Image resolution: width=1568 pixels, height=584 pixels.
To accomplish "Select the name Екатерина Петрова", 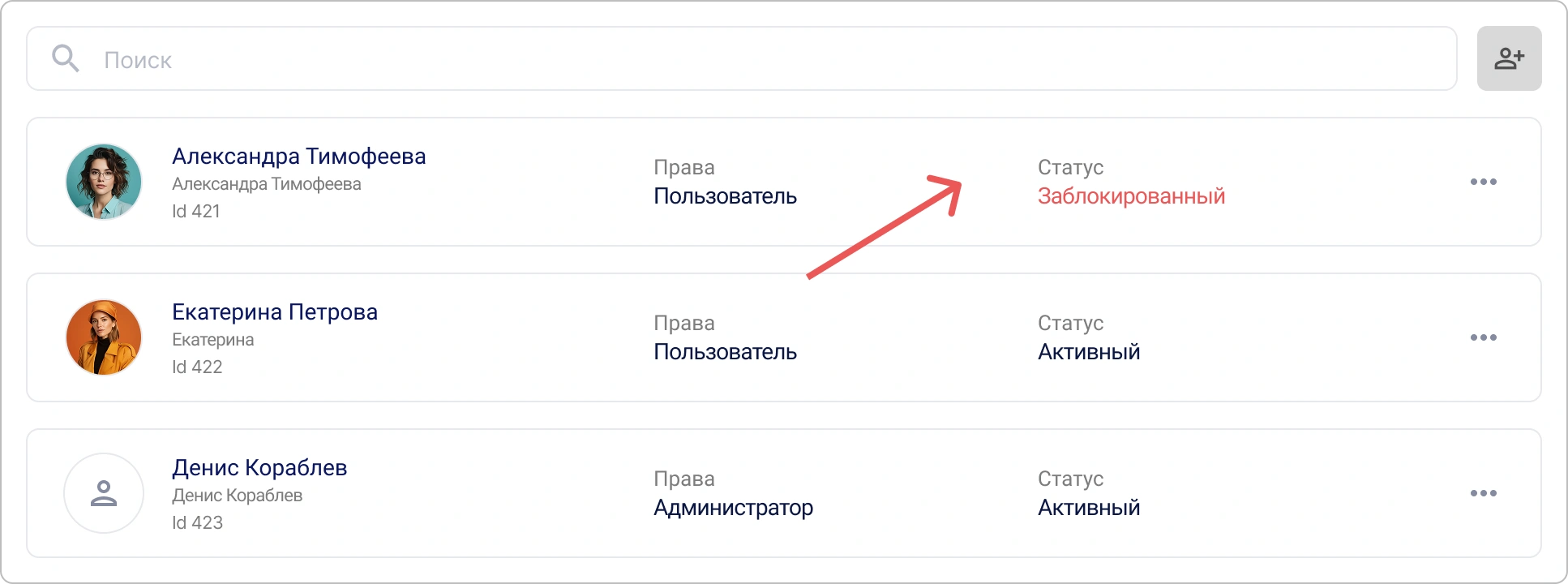I will click(274, 311).
